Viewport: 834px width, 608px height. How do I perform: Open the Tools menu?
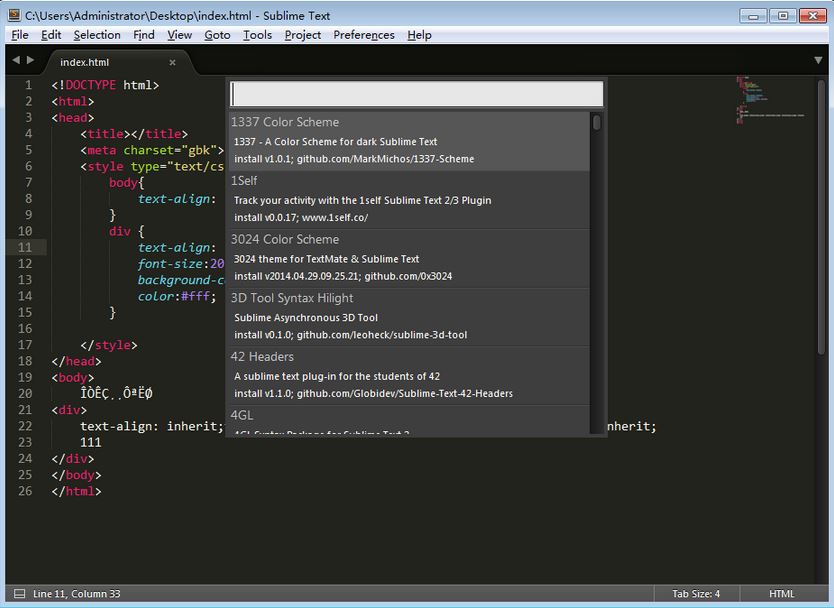[257, 35]
